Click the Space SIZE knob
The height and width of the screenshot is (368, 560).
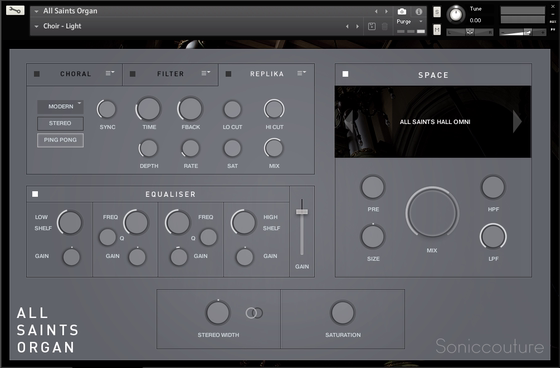(372, 236)
